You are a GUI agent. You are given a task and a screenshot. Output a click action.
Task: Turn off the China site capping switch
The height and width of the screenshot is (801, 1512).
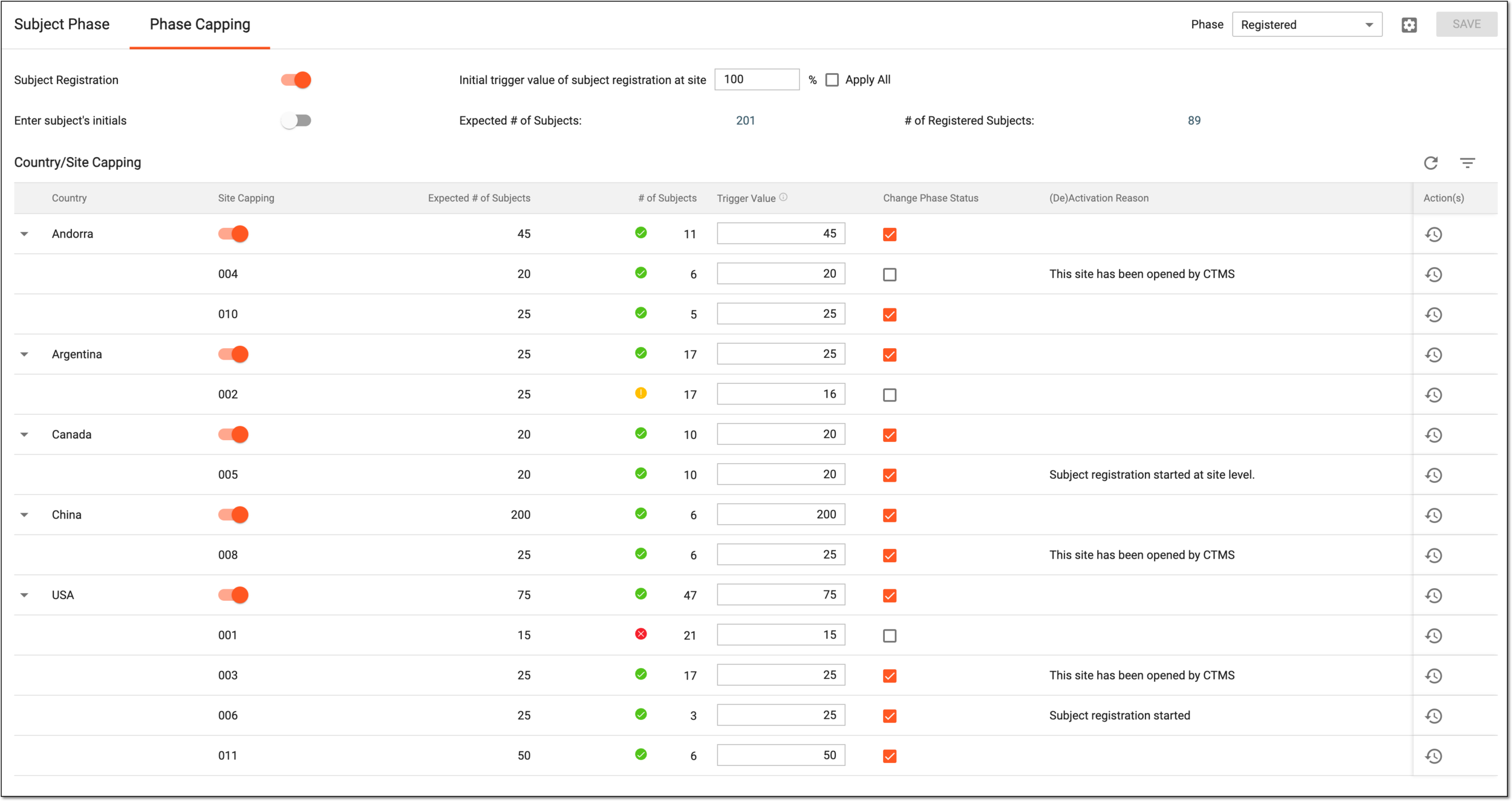(x=233, y=514)
